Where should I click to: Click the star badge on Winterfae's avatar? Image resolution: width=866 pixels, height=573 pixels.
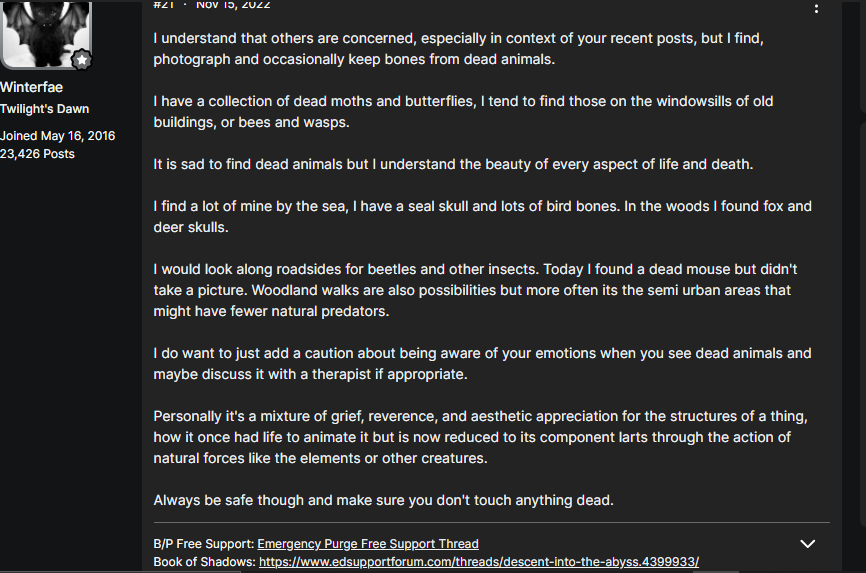point(82,59)
